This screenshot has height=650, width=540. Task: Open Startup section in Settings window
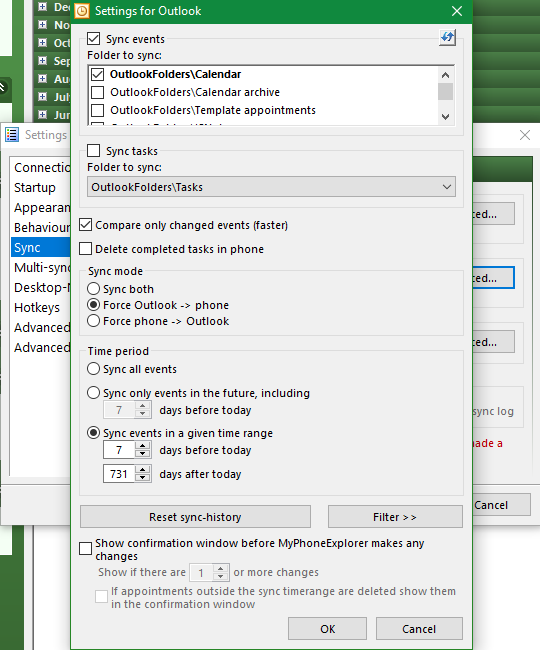pos(41,187)
